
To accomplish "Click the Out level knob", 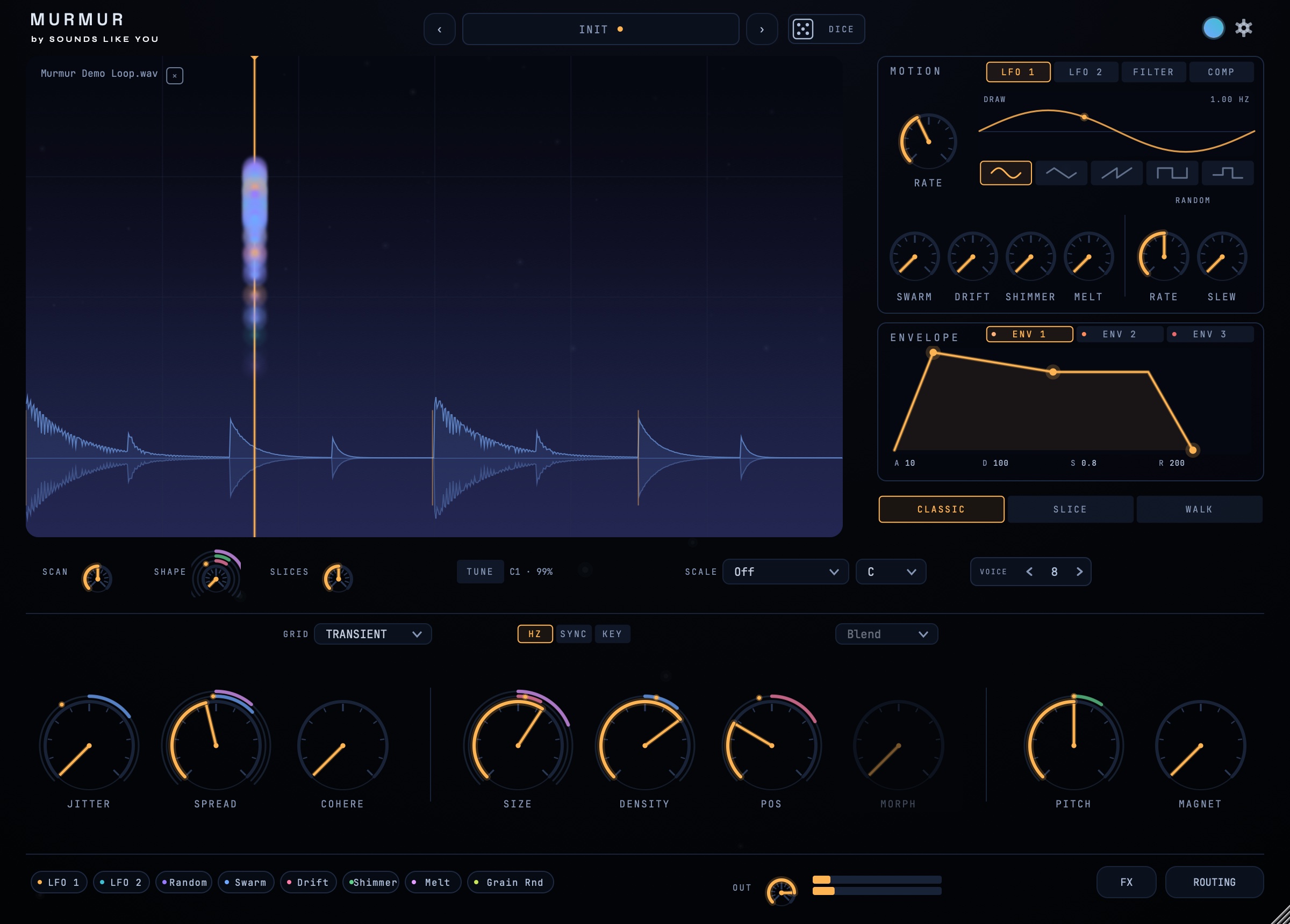I will (781, 892).
